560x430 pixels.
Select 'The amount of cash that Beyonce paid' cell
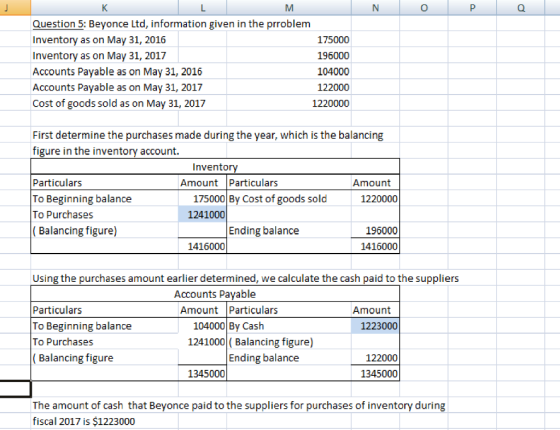[x=239, y=406]
